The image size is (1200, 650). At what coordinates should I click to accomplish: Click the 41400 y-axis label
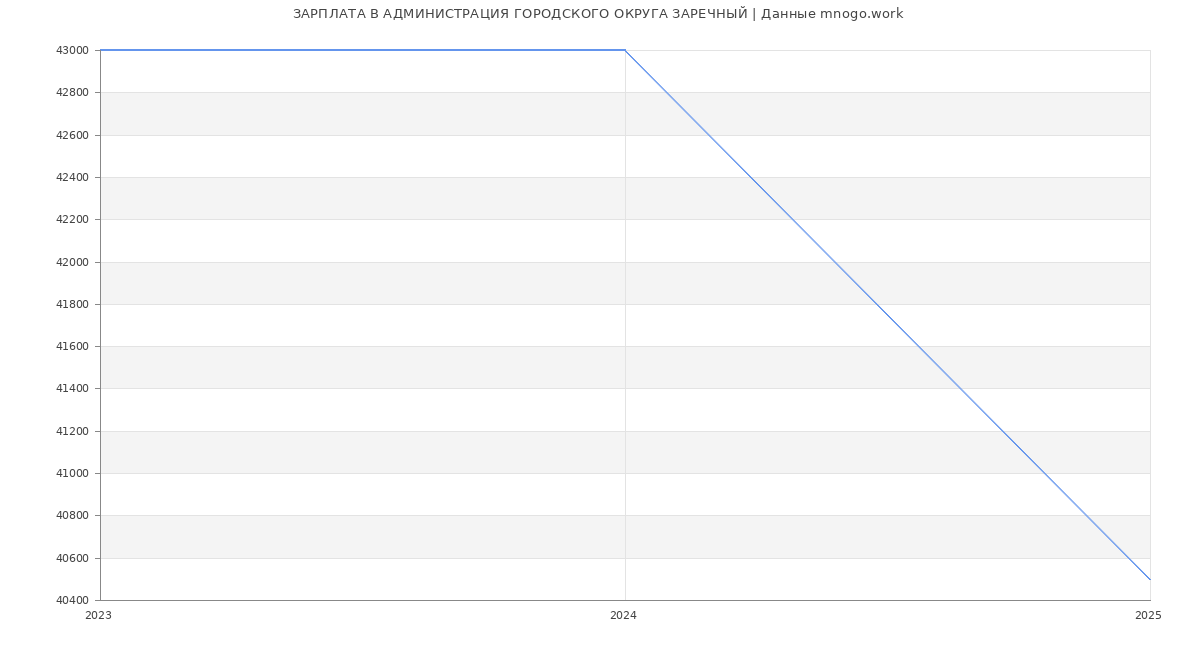pyautogui.click(x=73, y=389)
